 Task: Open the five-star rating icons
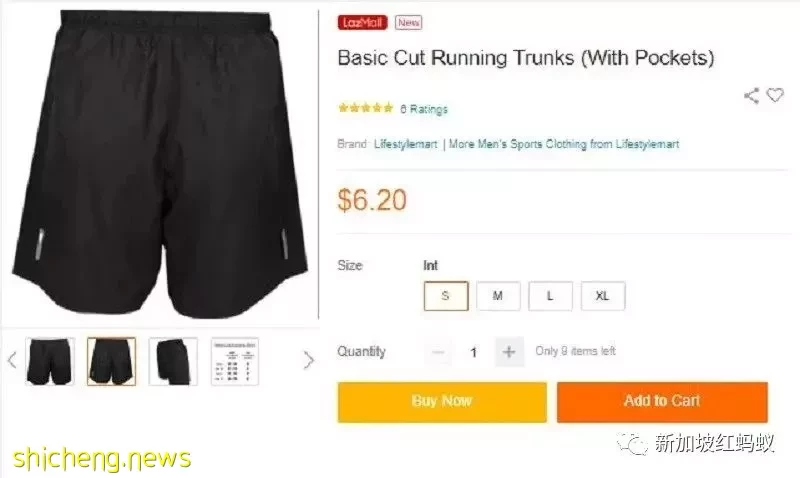365,108
